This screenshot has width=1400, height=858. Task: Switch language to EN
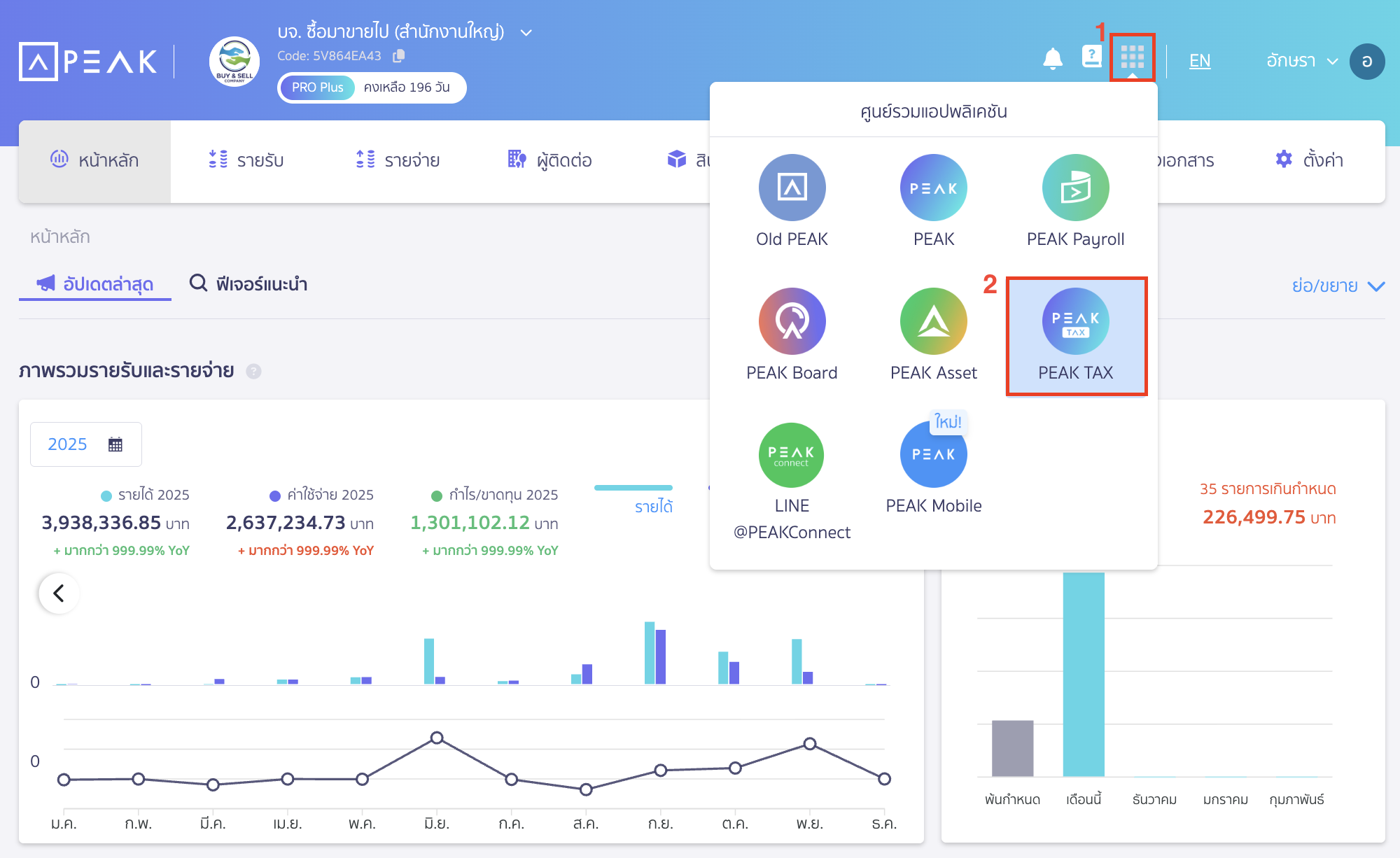click(1200, 61)
